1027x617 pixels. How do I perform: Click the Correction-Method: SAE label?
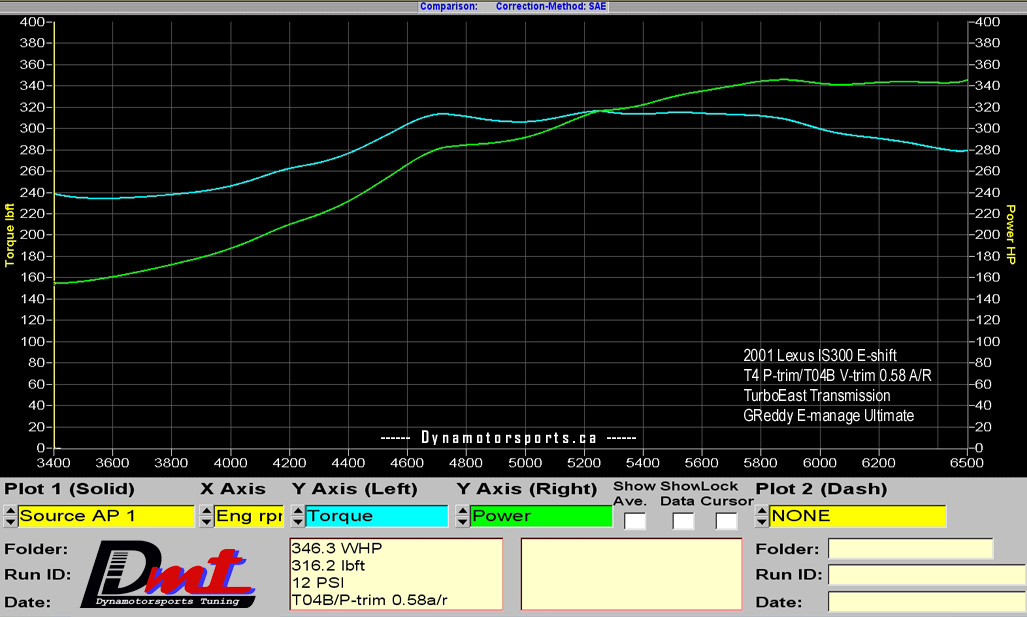pos(551,7)
